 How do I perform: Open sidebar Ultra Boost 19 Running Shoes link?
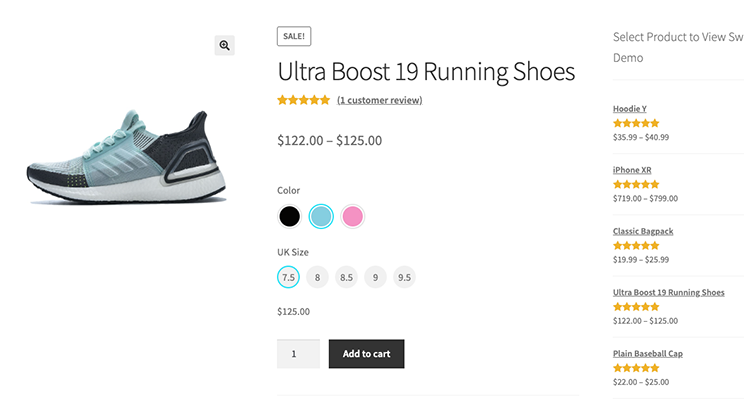pyautogui.click(x=669, y=292)
